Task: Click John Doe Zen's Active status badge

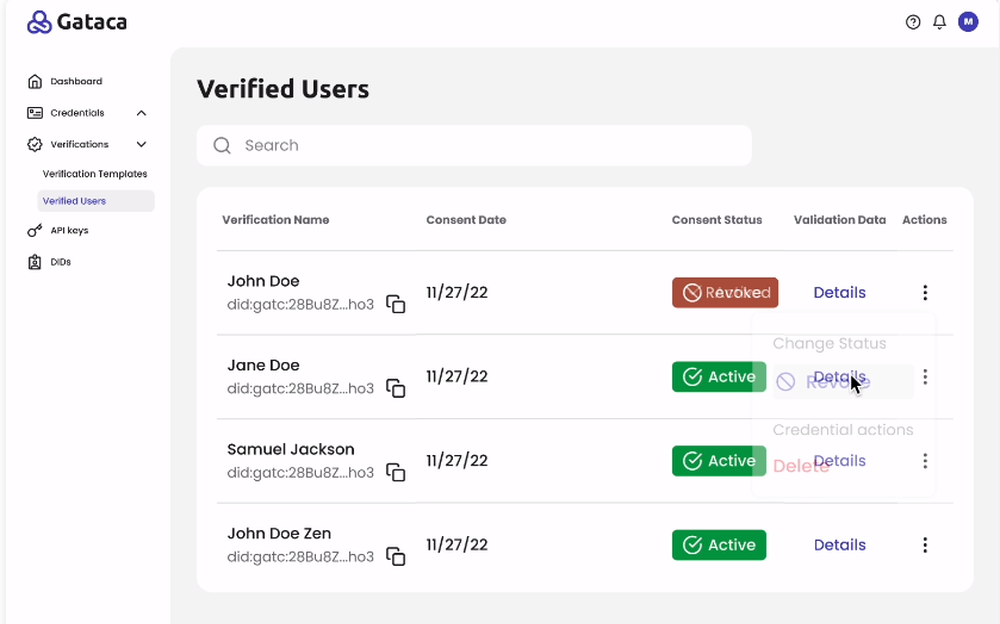Action: 719,545
